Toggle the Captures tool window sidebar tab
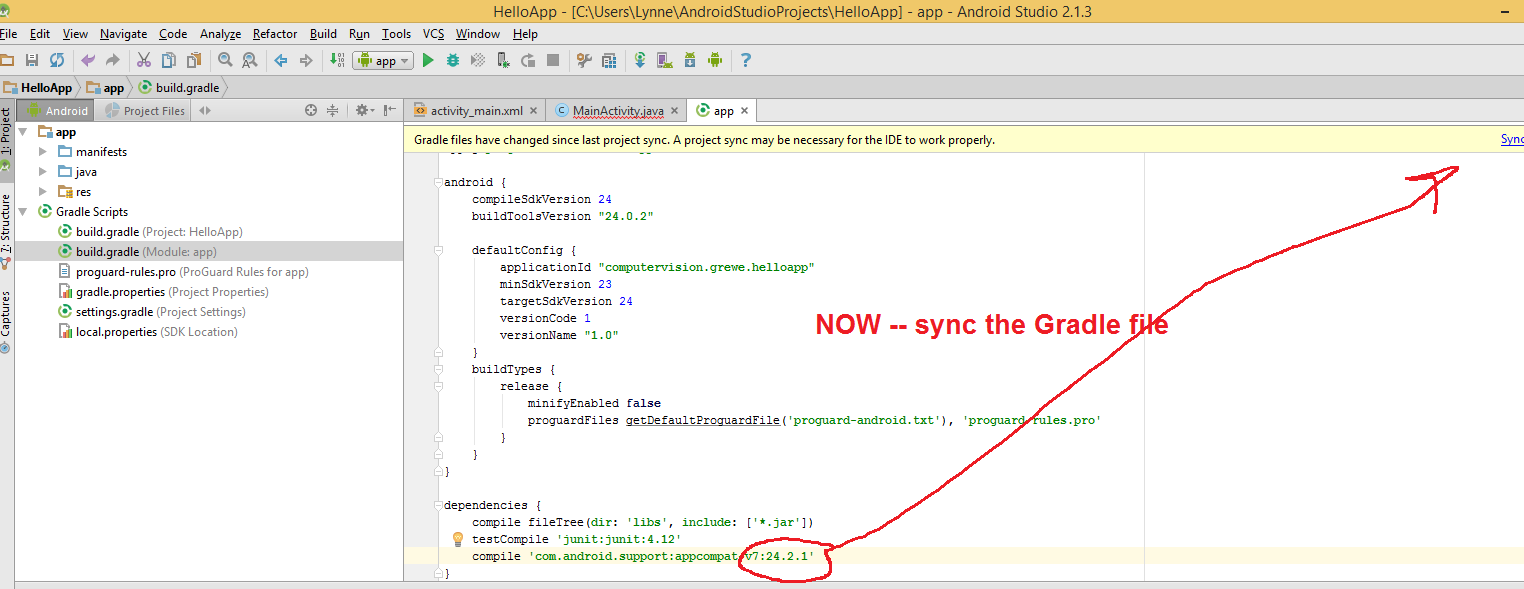The image size is (1524, 589). pos(6,314)
